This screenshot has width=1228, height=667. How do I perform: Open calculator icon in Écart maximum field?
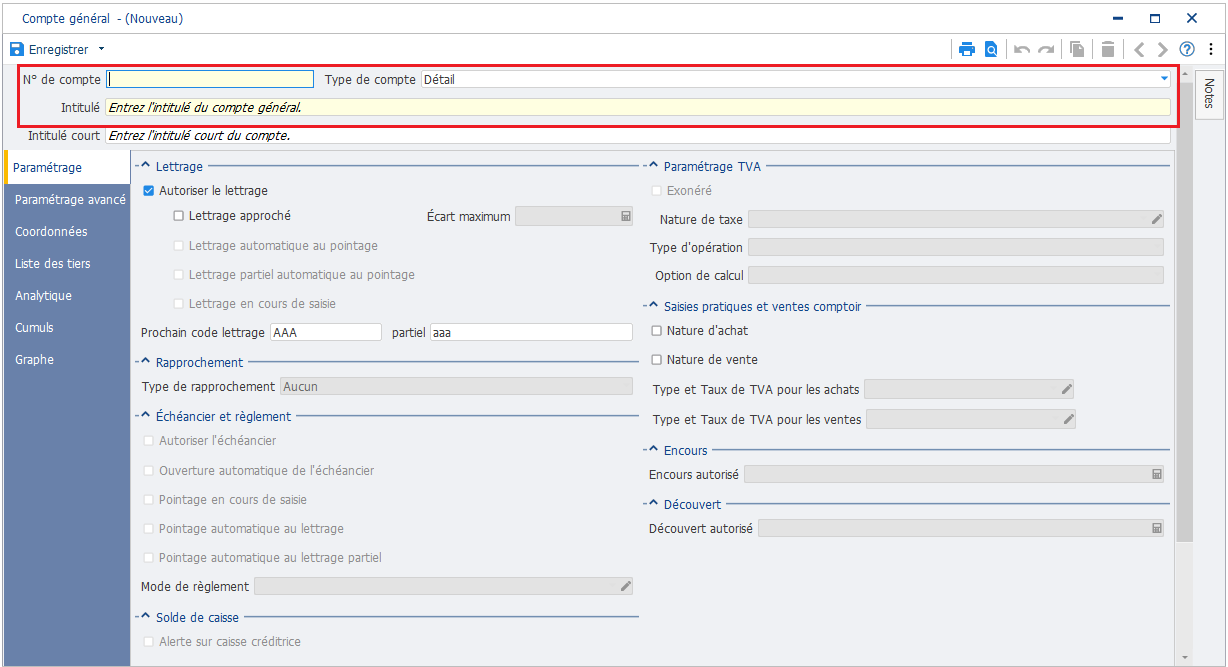coord(626,216)
